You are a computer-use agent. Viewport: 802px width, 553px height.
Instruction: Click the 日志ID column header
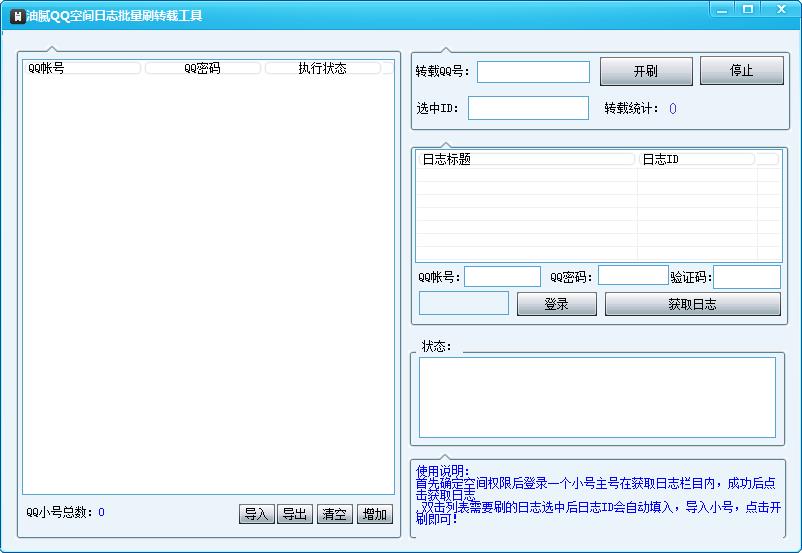pos(696,159)
